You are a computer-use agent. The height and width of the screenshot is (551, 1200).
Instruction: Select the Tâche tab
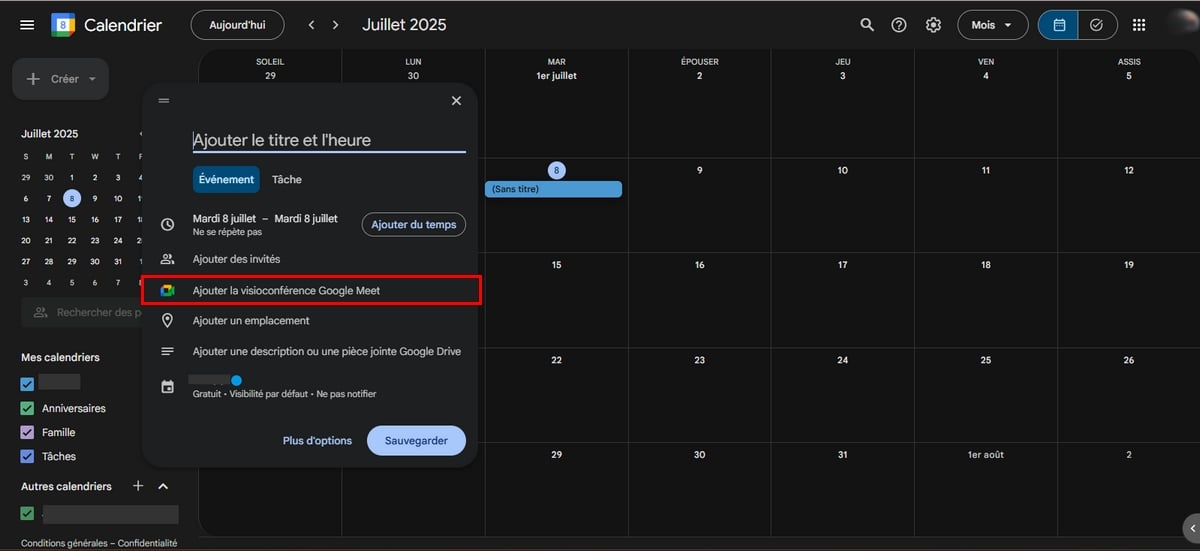point(286,179)
